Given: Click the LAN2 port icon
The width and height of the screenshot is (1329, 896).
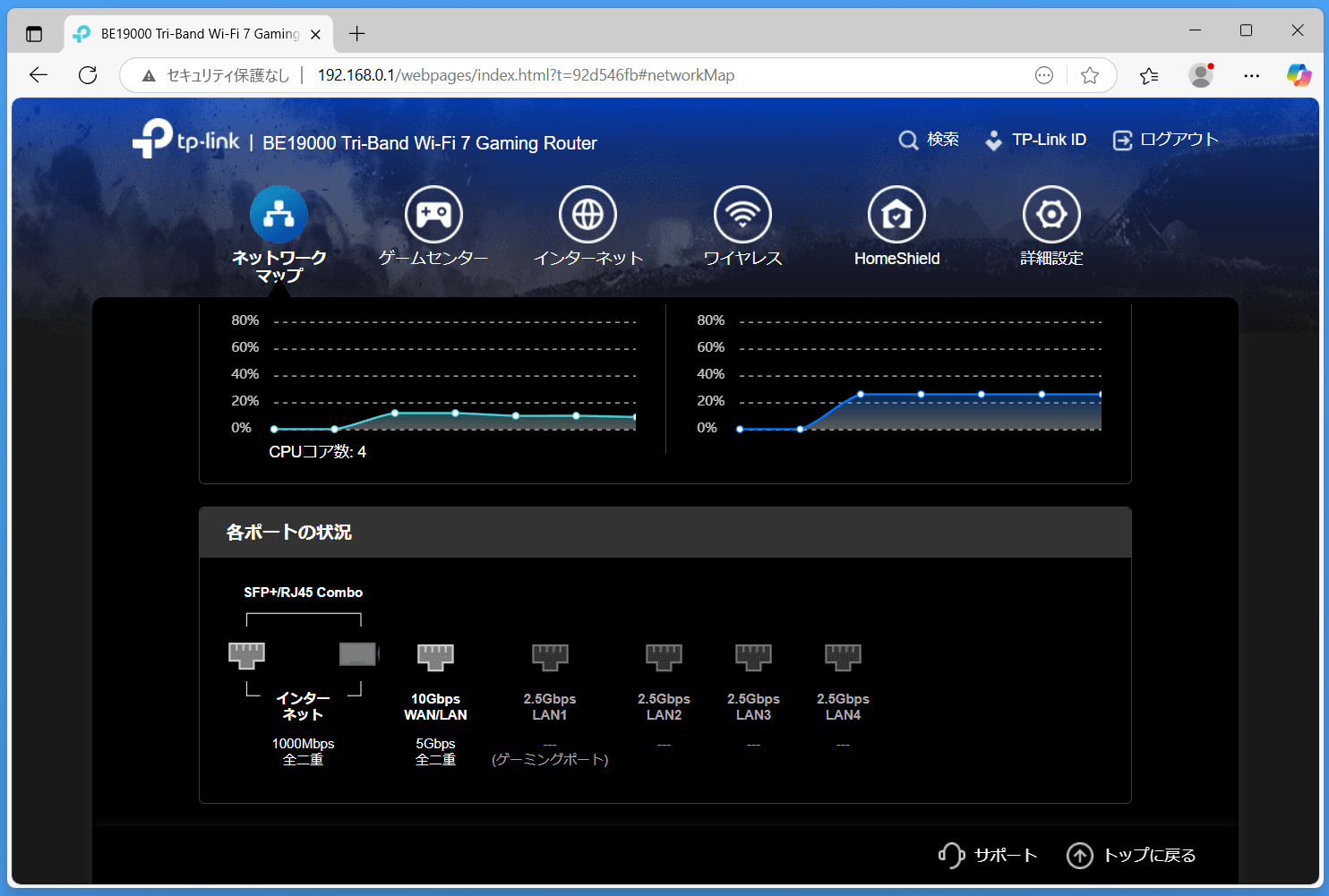Looking at the screenshot, I should click(x=664, y=656).
